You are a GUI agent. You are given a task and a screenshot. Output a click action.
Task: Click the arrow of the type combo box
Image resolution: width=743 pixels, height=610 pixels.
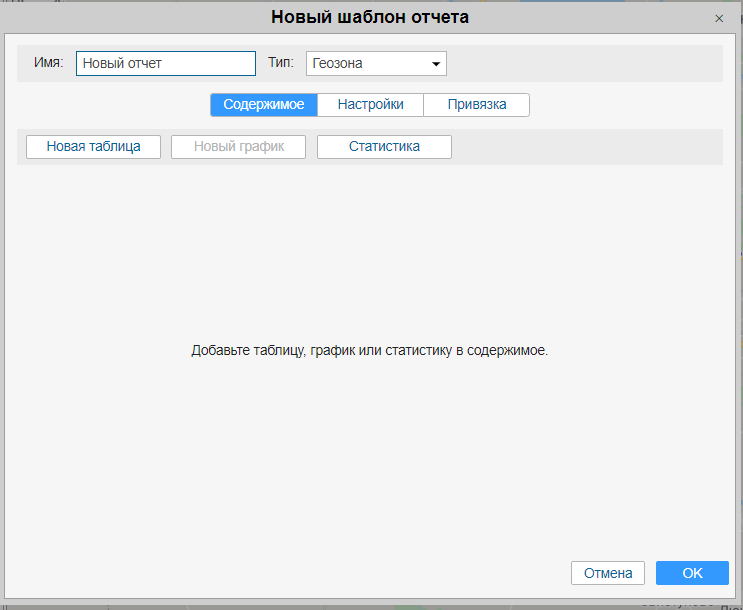coord(436,64)
